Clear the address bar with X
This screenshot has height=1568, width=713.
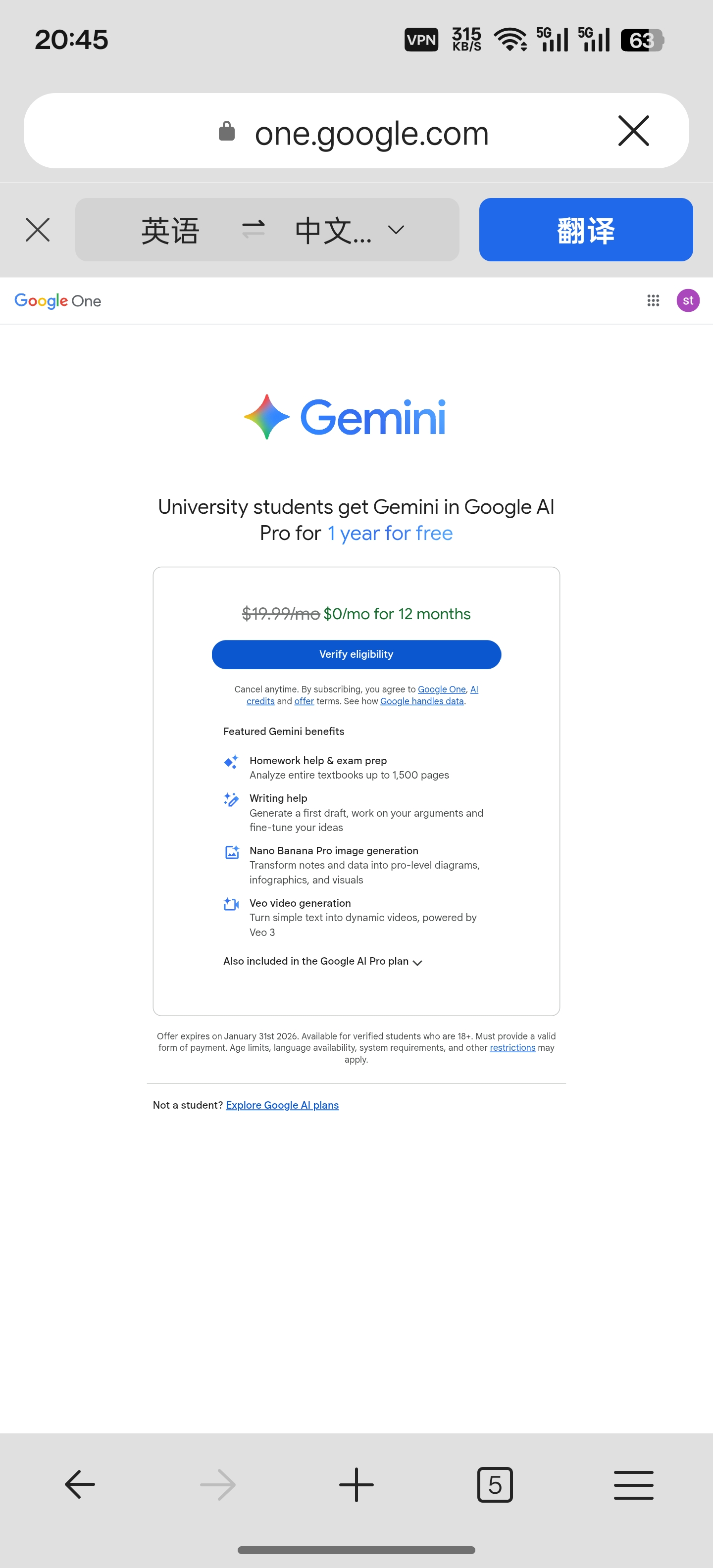pos(633,131)
